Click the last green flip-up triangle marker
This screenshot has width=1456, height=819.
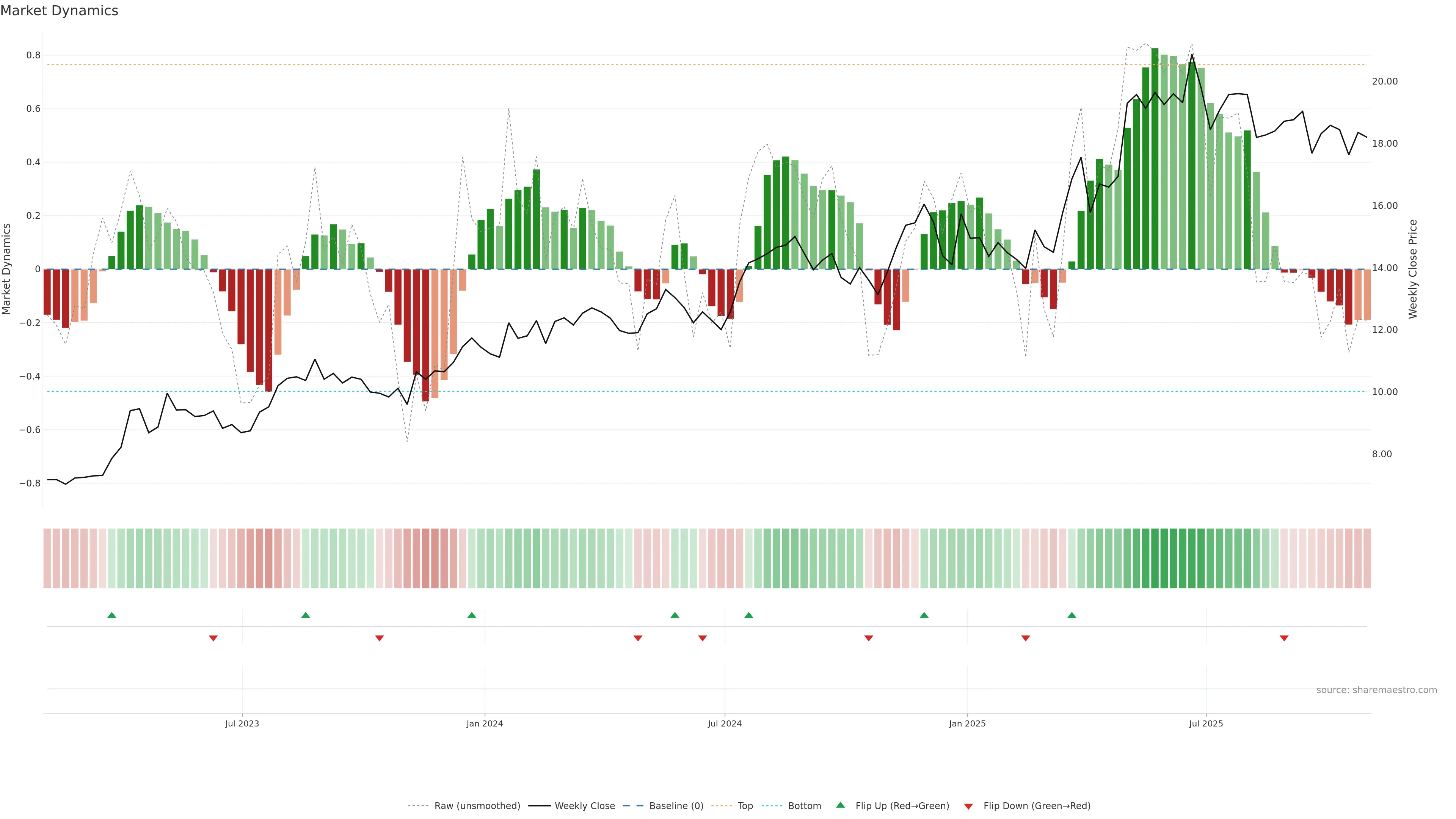(1071, 615)
